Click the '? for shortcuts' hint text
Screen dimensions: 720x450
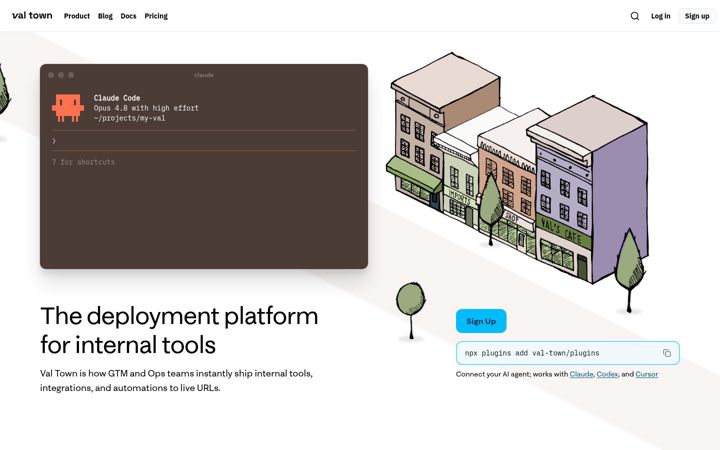coord(83,162)
